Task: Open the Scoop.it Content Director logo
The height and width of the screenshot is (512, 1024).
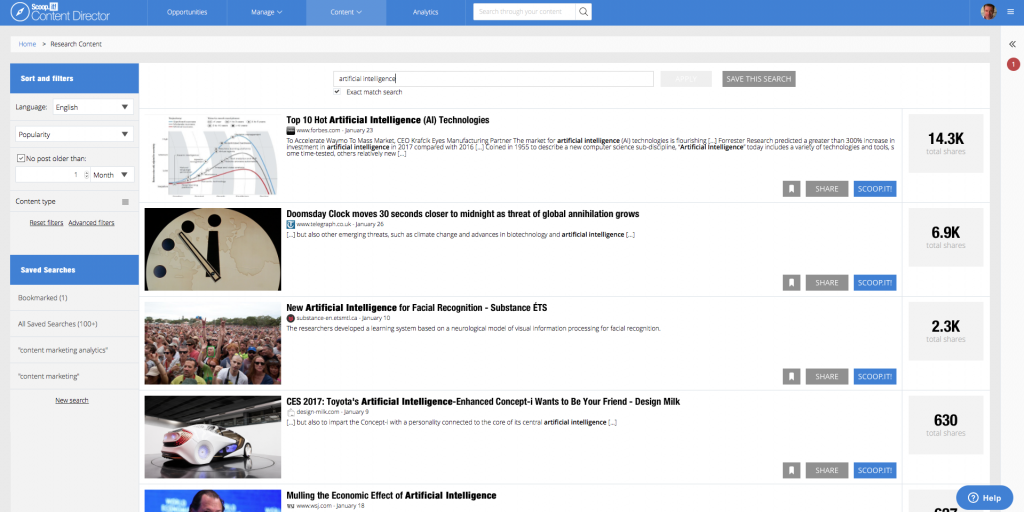Action: click(x=60, y=12)
